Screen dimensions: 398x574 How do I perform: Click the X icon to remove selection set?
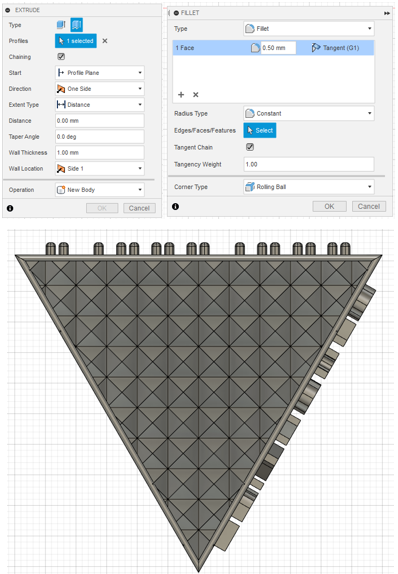tap(196, 95)
